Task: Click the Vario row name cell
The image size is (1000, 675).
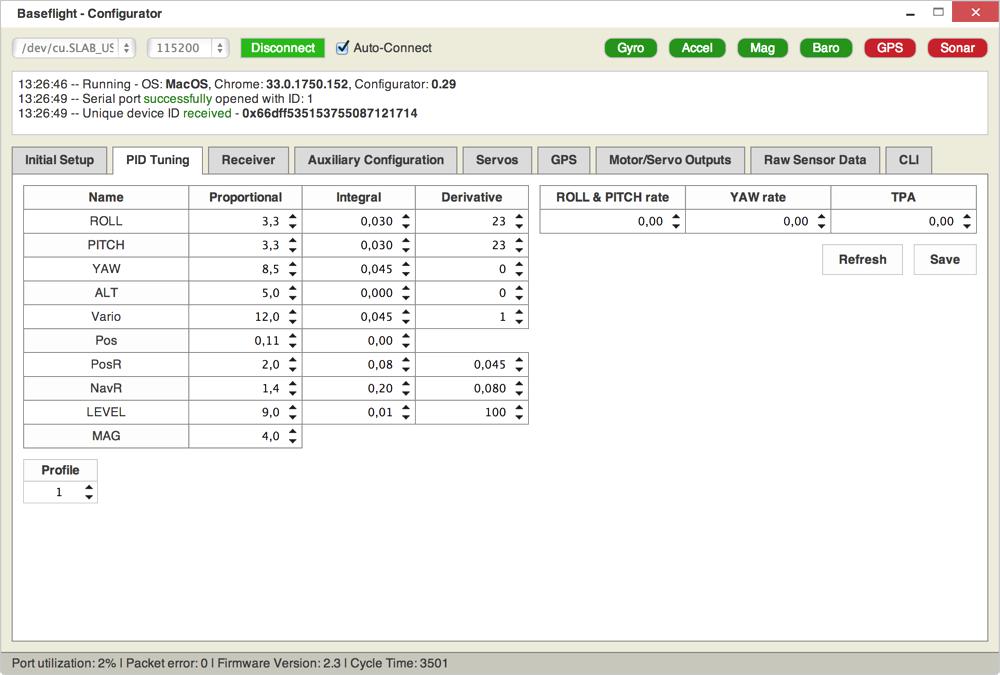Action: pyautogui.click(x=106, y=316)
